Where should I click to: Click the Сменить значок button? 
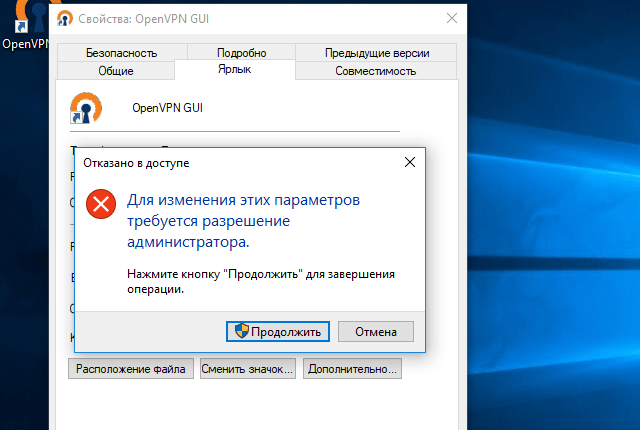click(247, 368)
